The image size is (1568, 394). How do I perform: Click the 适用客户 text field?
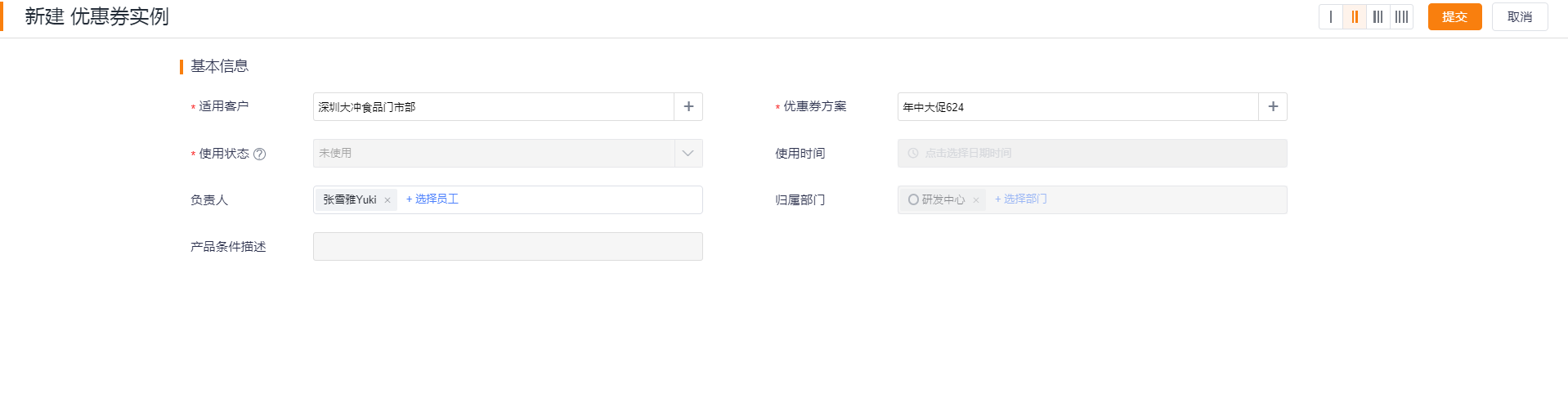point(494,107)
